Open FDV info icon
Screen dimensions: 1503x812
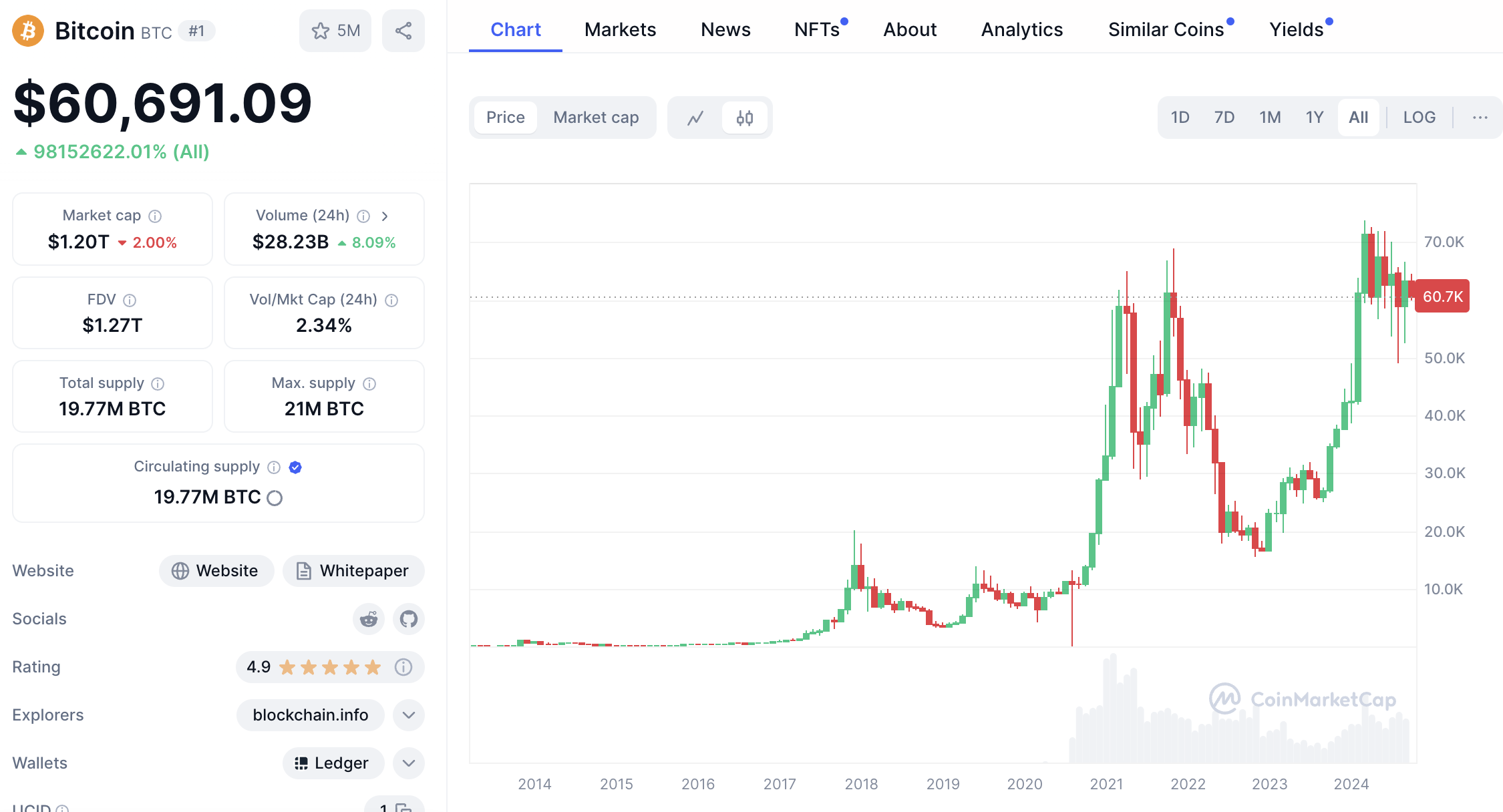click(130, 300)
